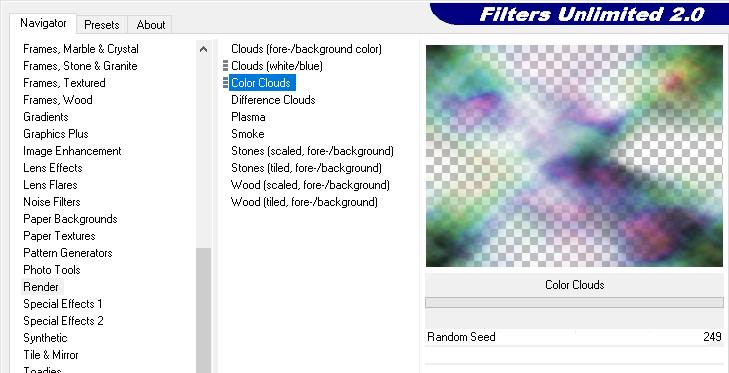Select the Smoke render filter
The image size is (729, 373).
(248, 134)
